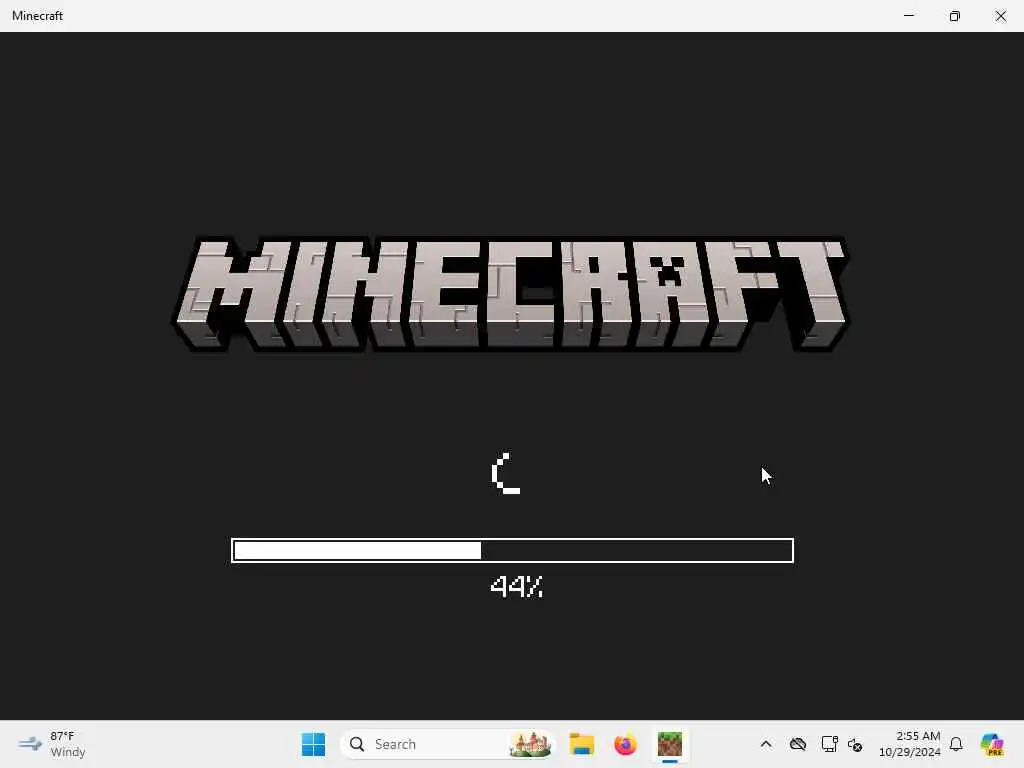The image size is (1024, 768).
Task: Close the Minecraft window
Action: [x=1000, y=16]
